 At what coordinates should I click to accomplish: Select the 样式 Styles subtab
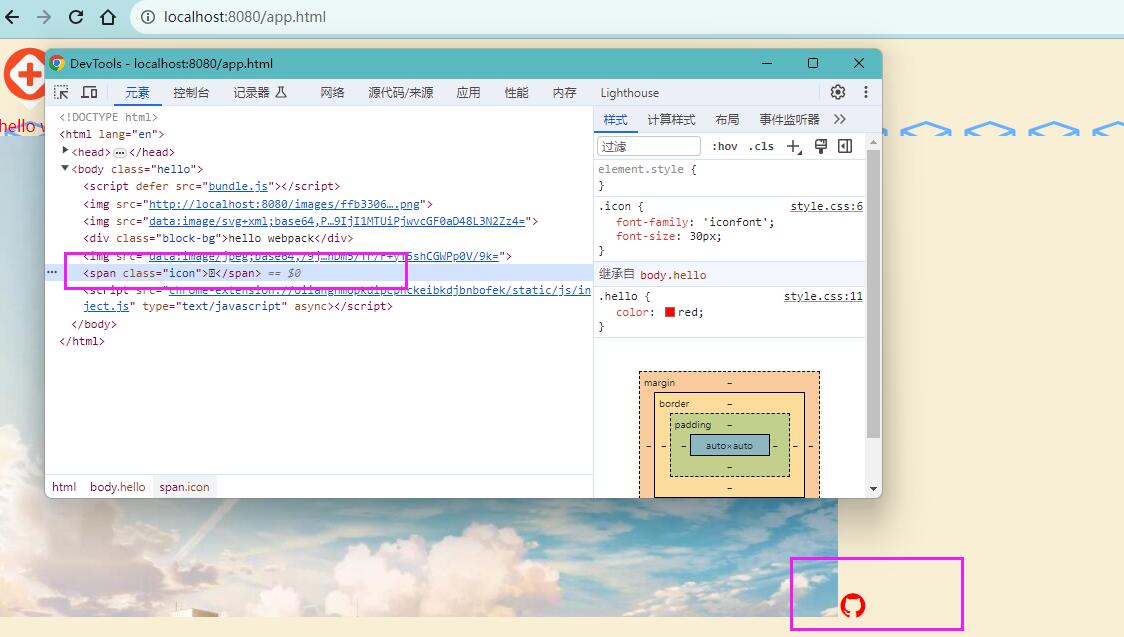pyautogui.click(x=615, y=120)
